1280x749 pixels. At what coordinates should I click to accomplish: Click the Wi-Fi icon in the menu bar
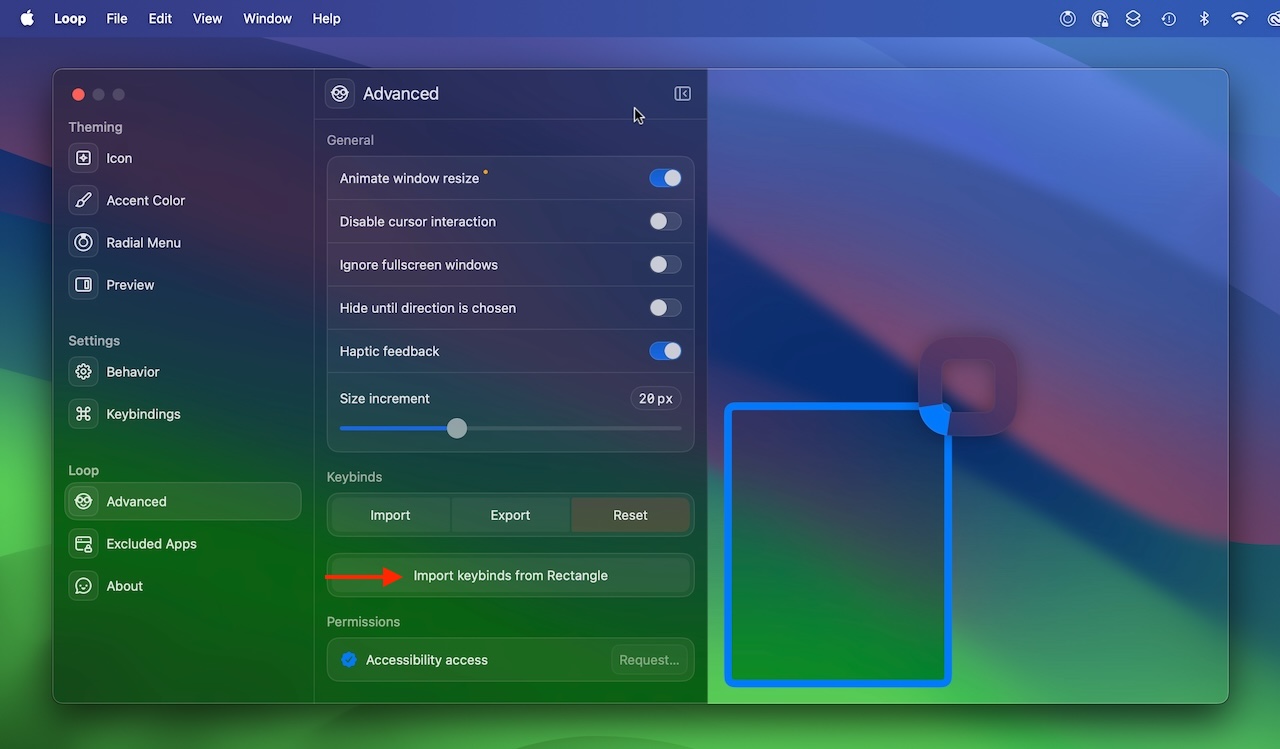(x=1240, y=18)
